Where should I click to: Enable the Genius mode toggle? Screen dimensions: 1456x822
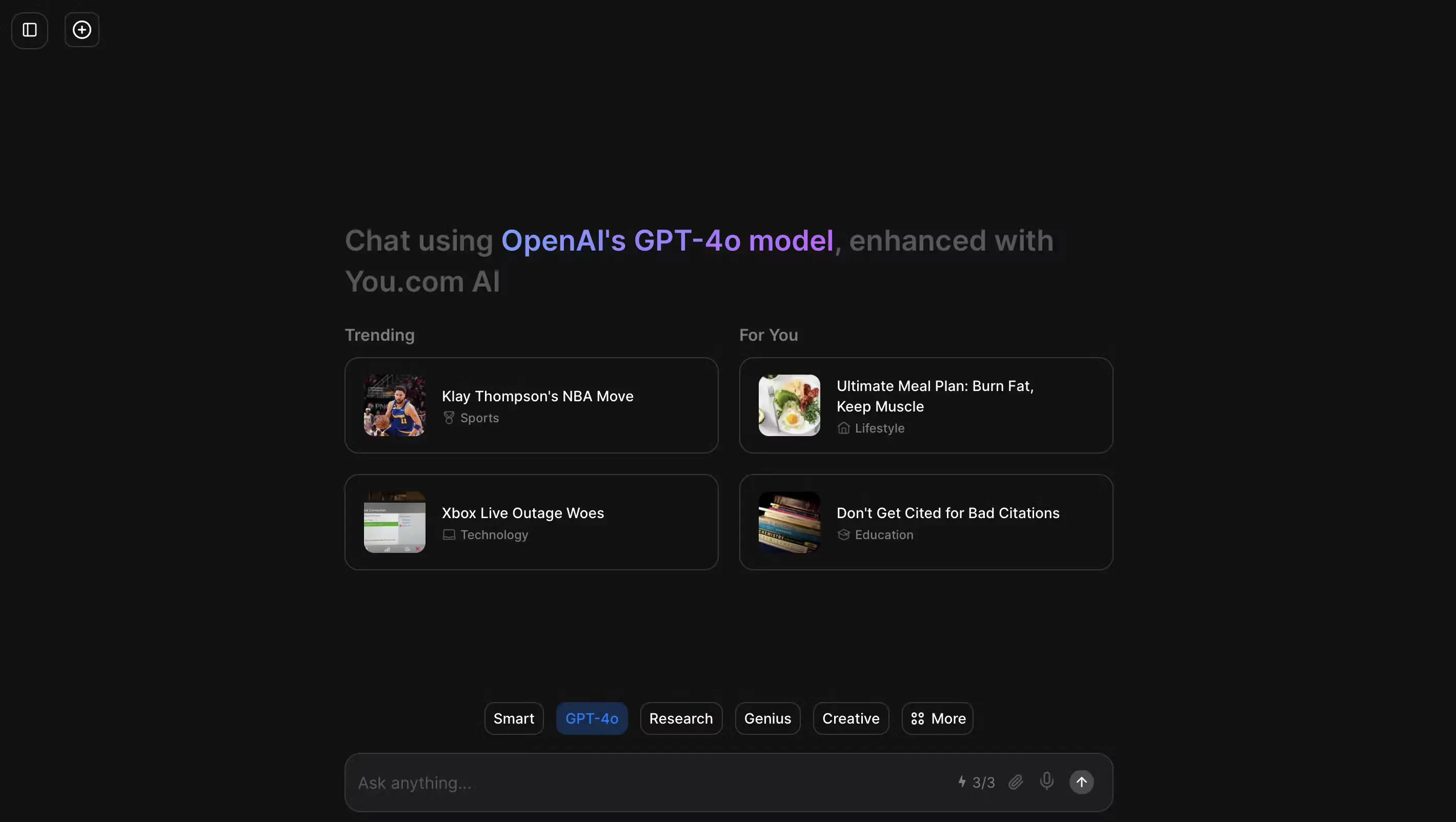[x=767, y=718]
